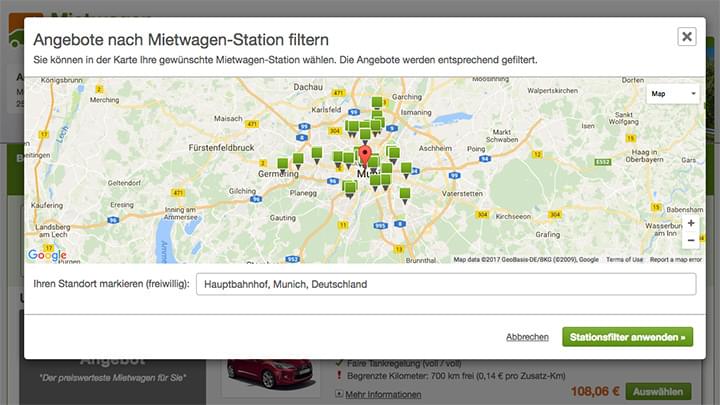Viewport: 720px width, 405px height.
Task: Select the green station marker directly above Germering label
Action: [x=283, y=164]
